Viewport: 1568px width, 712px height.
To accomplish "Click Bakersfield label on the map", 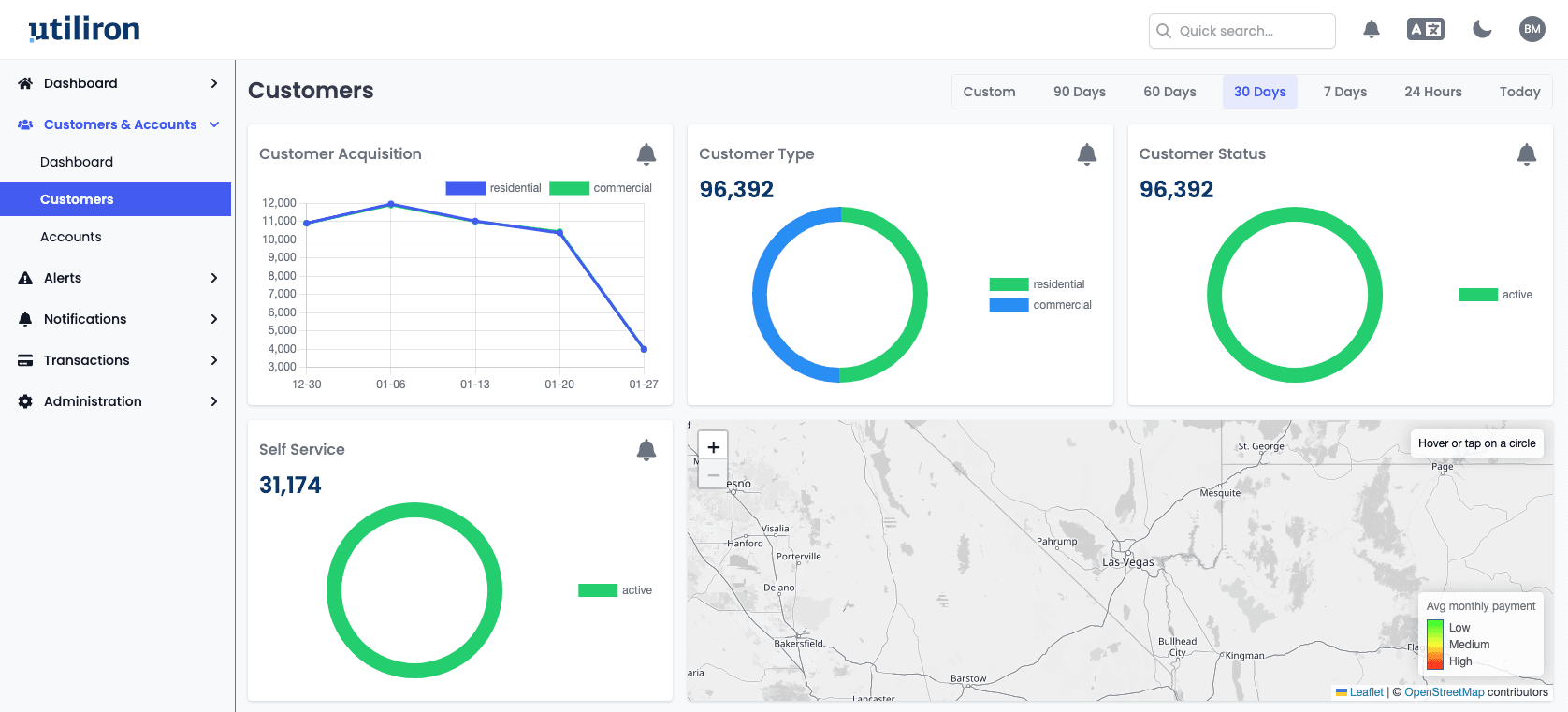I will click(x=799, y=644).
